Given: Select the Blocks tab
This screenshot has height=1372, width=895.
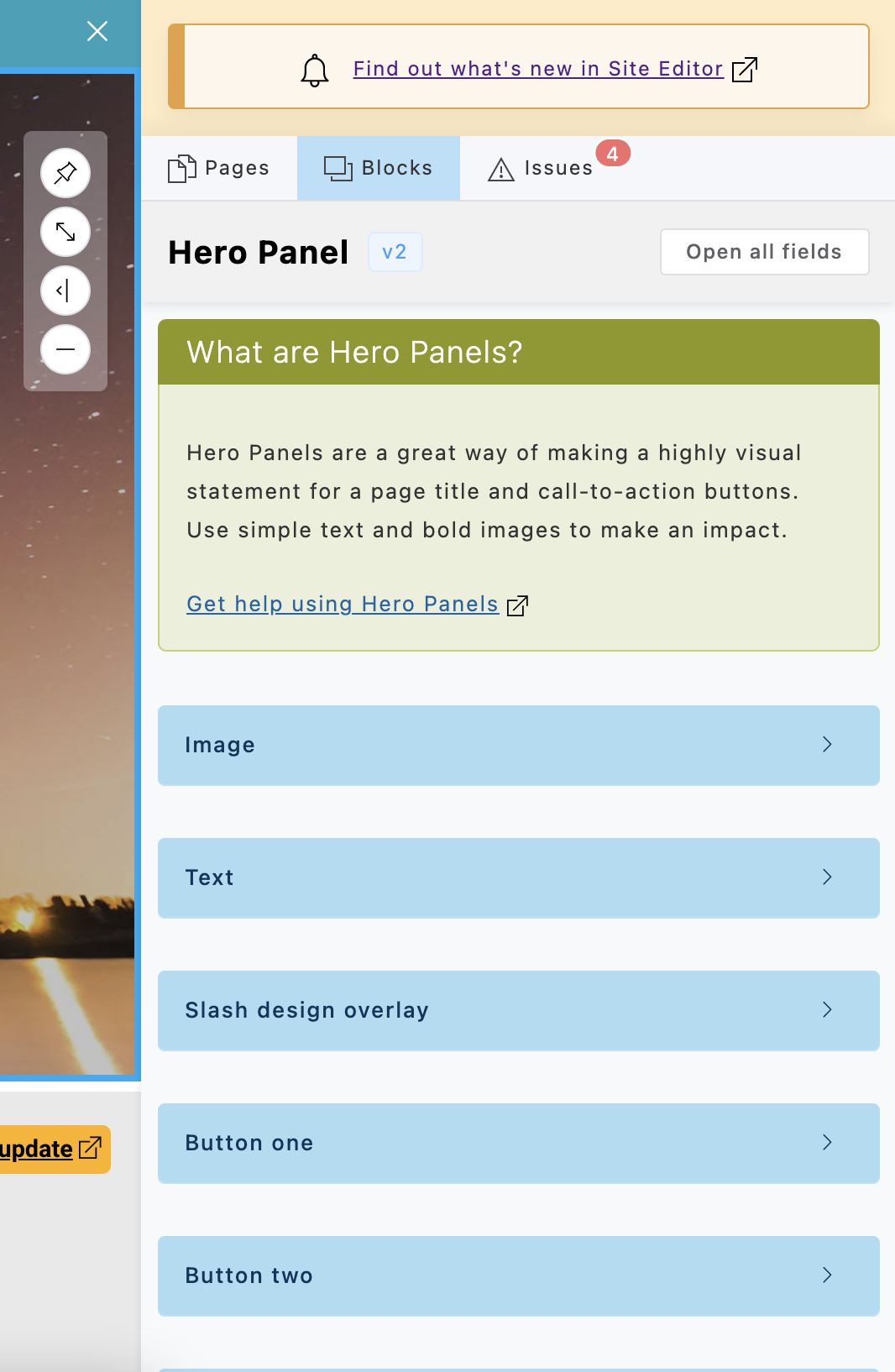Looking at the screenshot, I should coord(379,168).
